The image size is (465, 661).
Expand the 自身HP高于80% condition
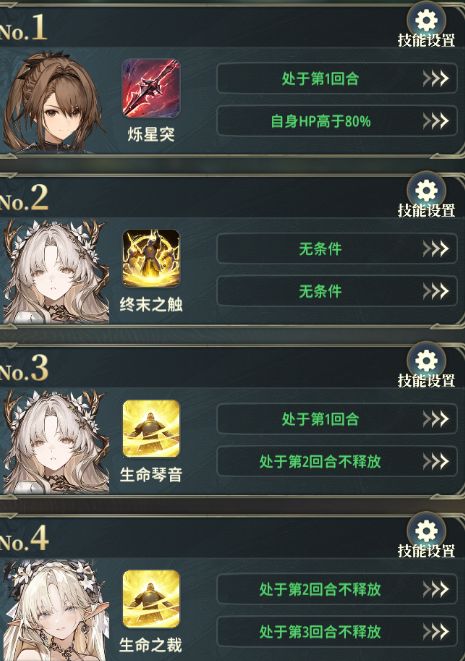point(337,121)
